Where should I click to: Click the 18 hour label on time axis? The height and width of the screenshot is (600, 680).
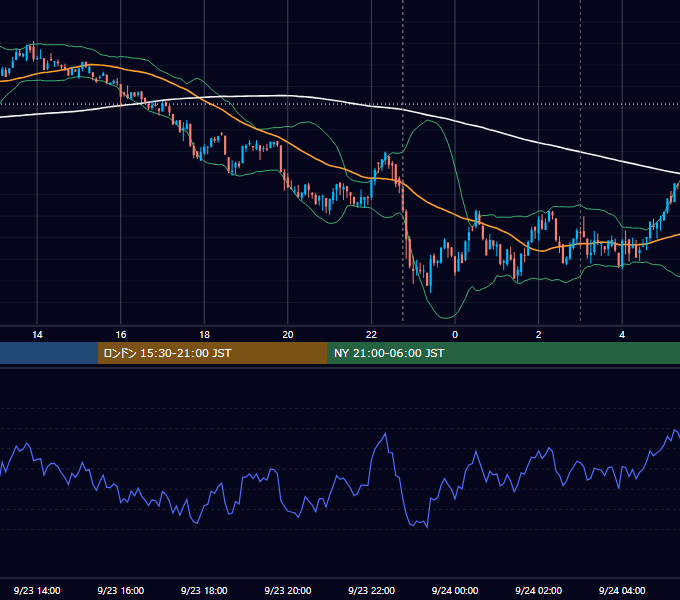204,335
